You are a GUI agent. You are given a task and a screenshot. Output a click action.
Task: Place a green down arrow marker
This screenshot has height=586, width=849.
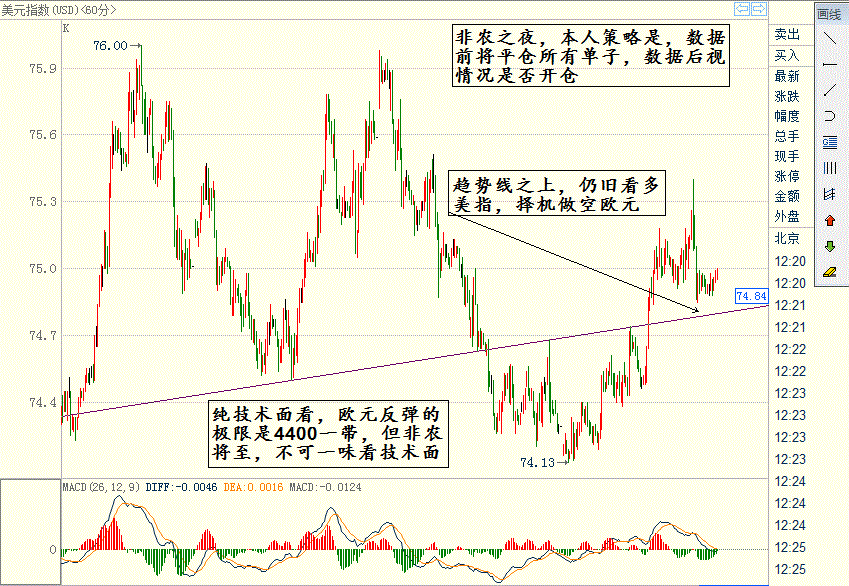(830, 246)
